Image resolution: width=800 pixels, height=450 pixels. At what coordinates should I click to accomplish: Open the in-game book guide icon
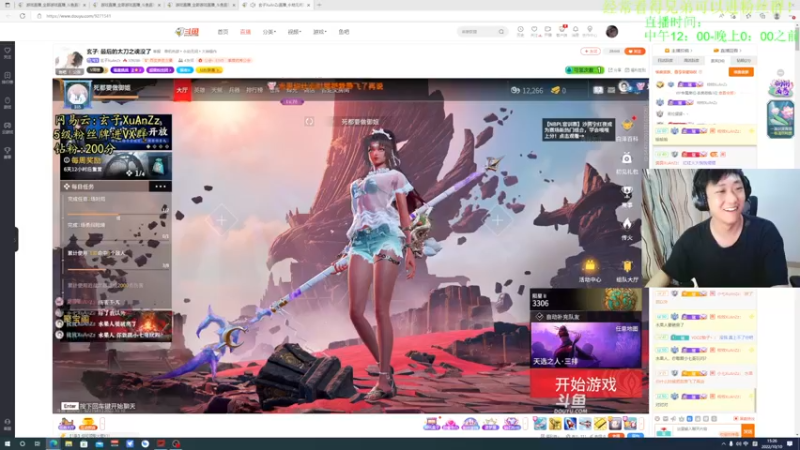[x=597, y=90]
